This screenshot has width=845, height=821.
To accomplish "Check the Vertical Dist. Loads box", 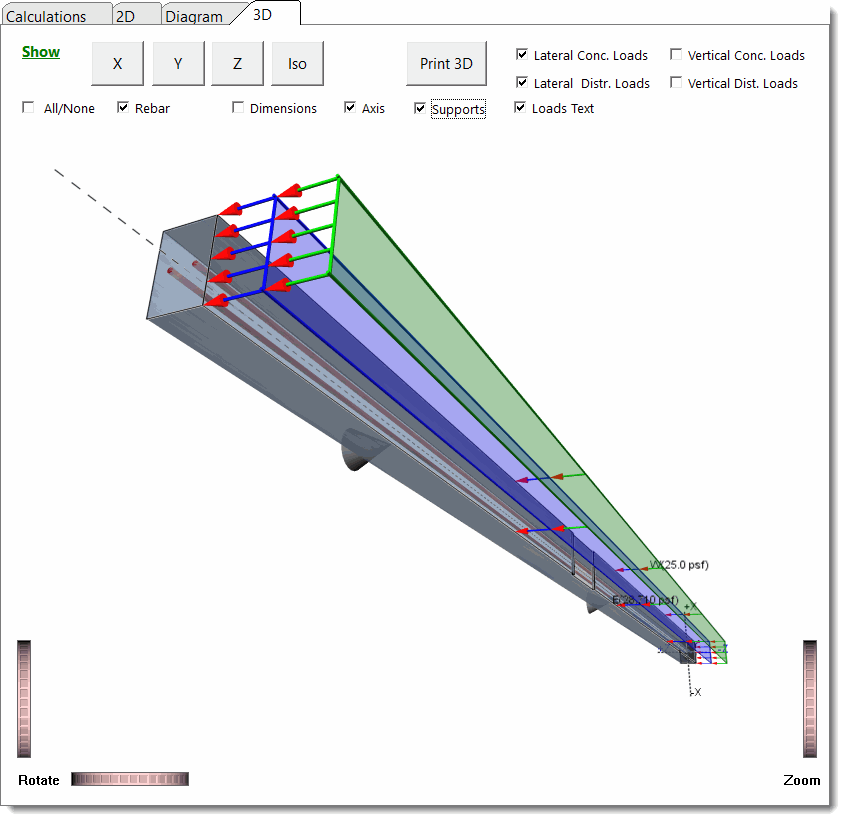I will point(676,83).
